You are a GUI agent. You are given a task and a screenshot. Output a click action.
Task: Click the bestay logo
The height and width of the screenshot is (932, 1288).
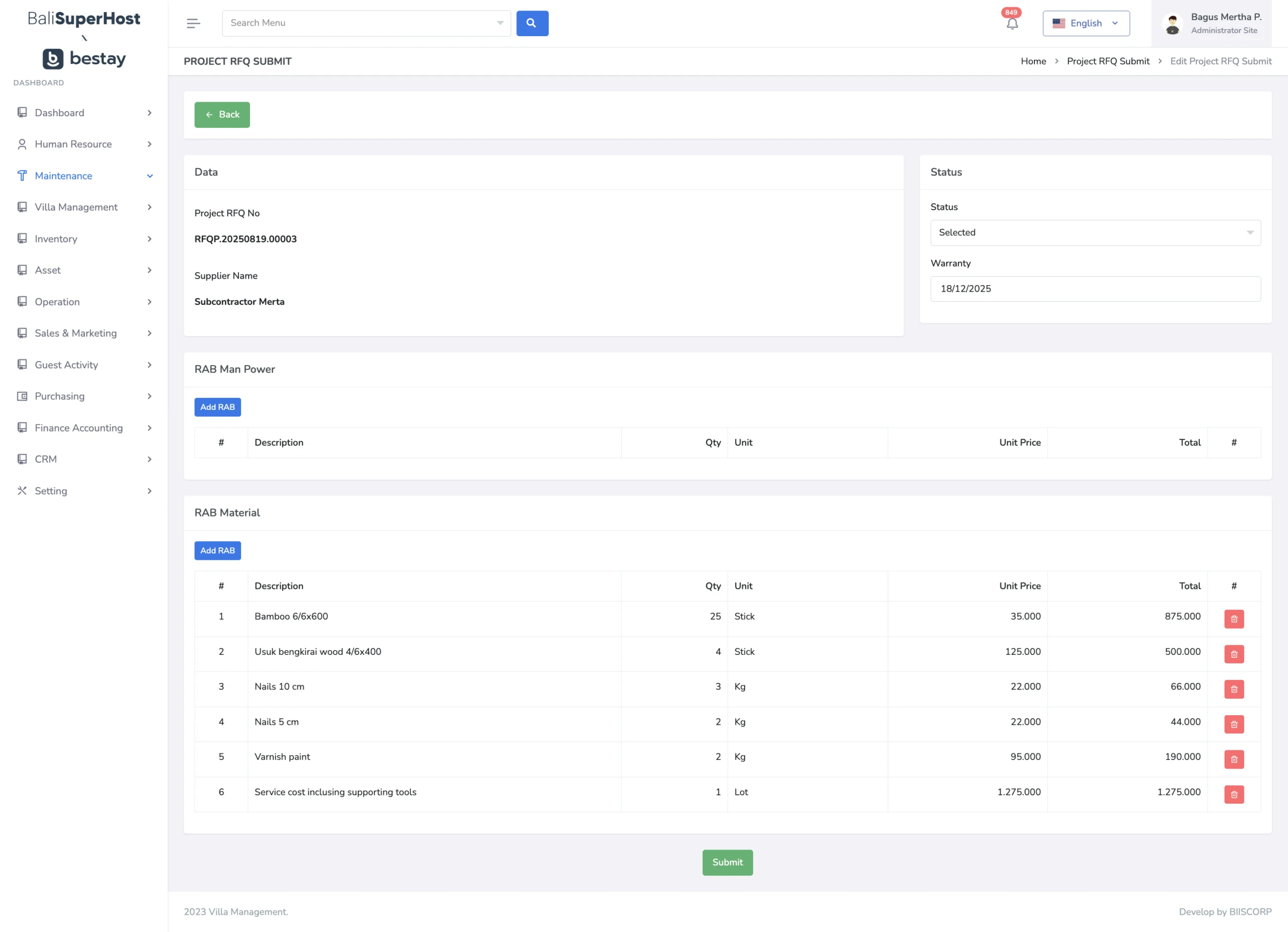coord(84,58)
